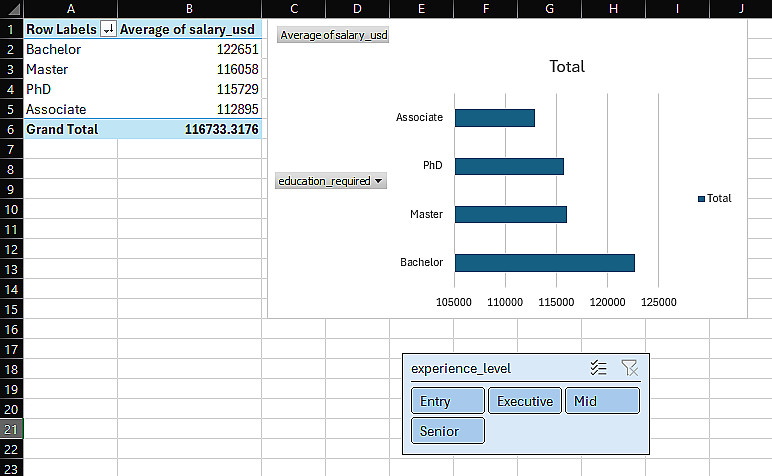Toggle multi-select in experience_level slicer
772x476 pixels.
click(598, 368)
